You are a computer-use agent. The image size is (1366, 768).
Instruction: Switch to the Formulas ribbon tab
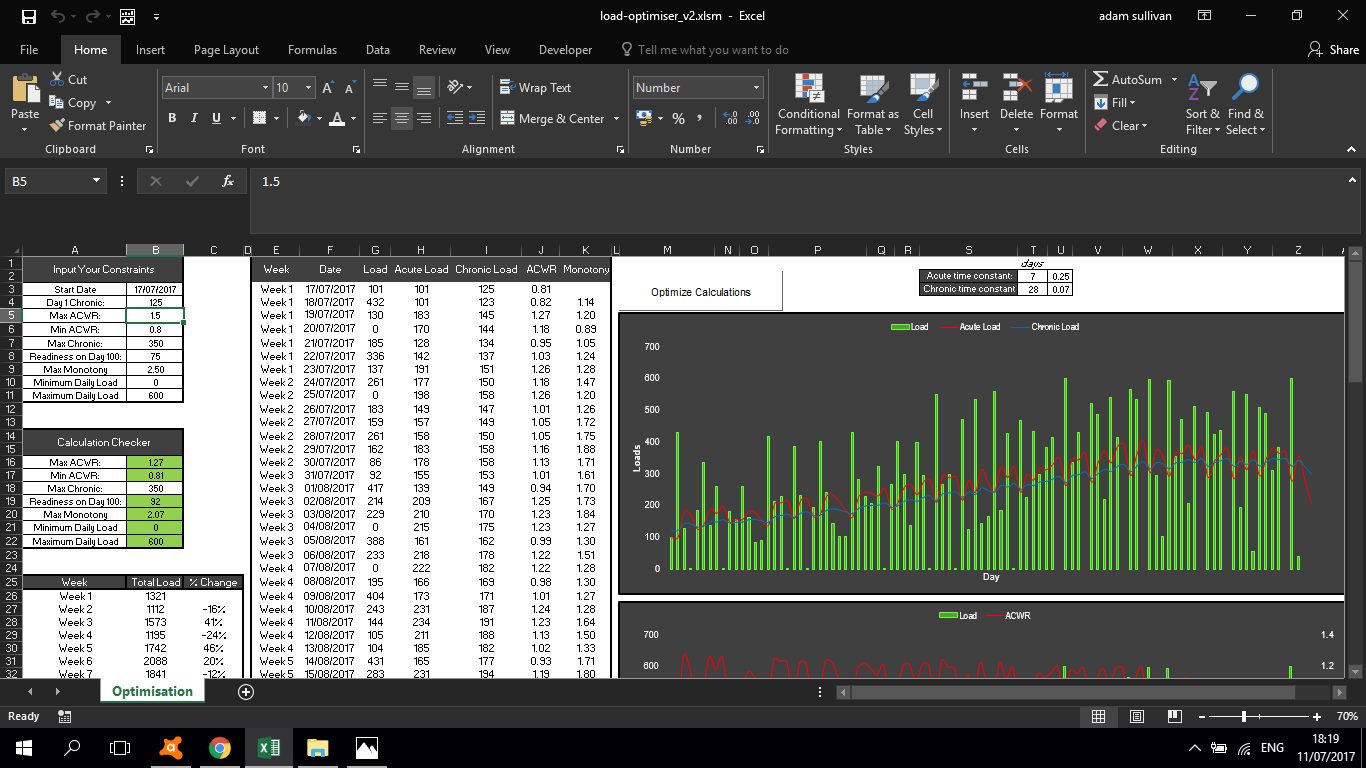coord(312,50)
